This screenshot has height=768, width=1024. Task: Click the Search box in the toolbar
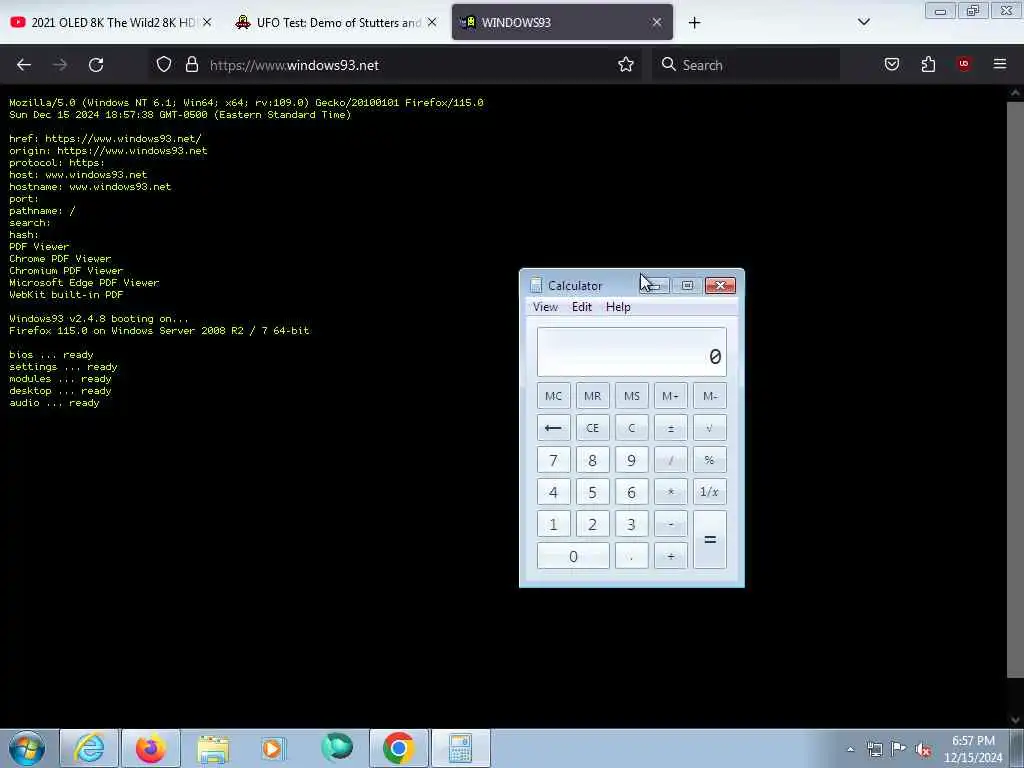click(x=746, y=65)
